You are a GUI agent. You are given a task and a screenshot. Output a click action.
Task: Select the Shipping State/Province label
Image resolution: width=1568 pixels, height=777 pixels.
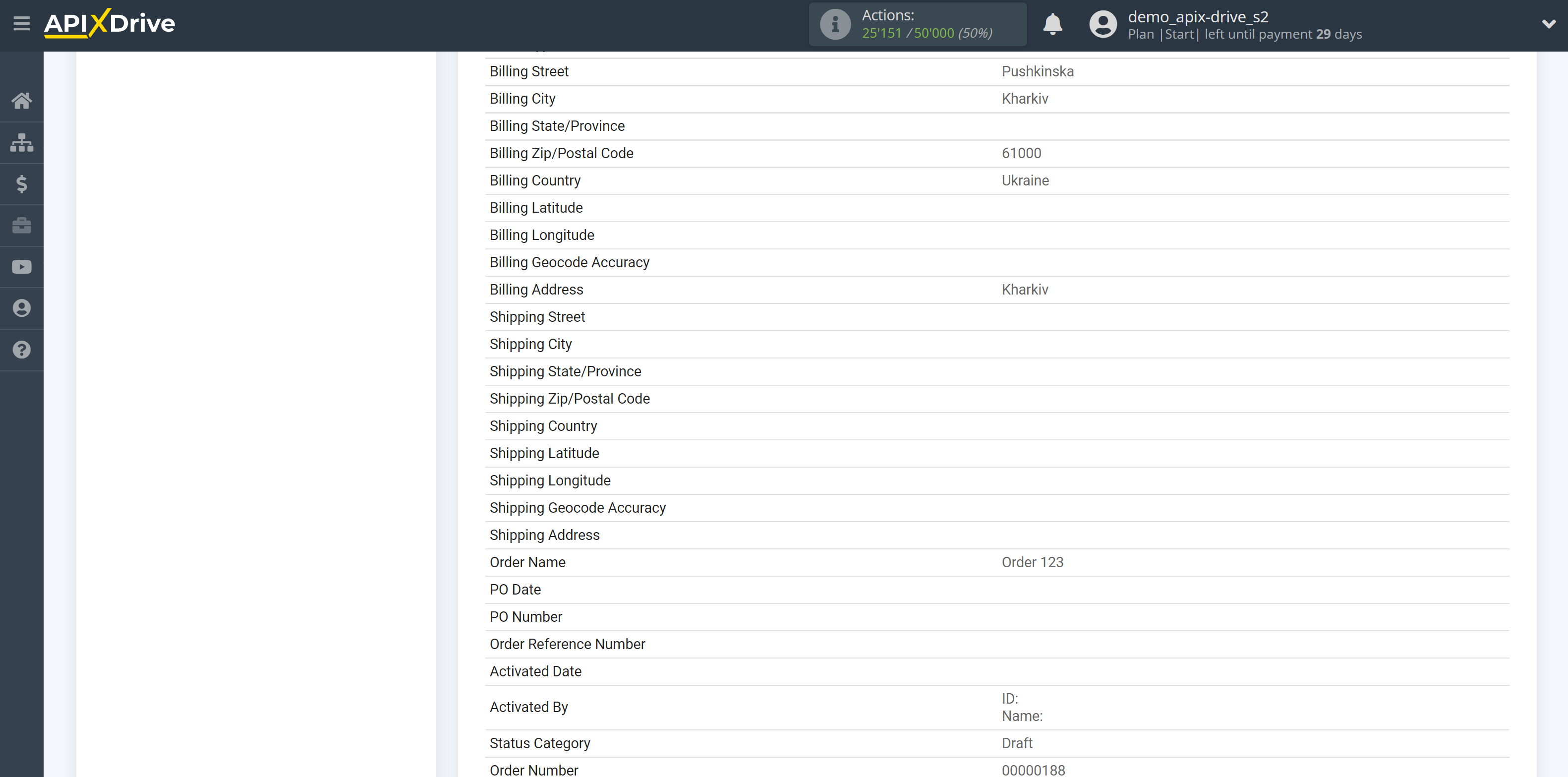point(566,371)
